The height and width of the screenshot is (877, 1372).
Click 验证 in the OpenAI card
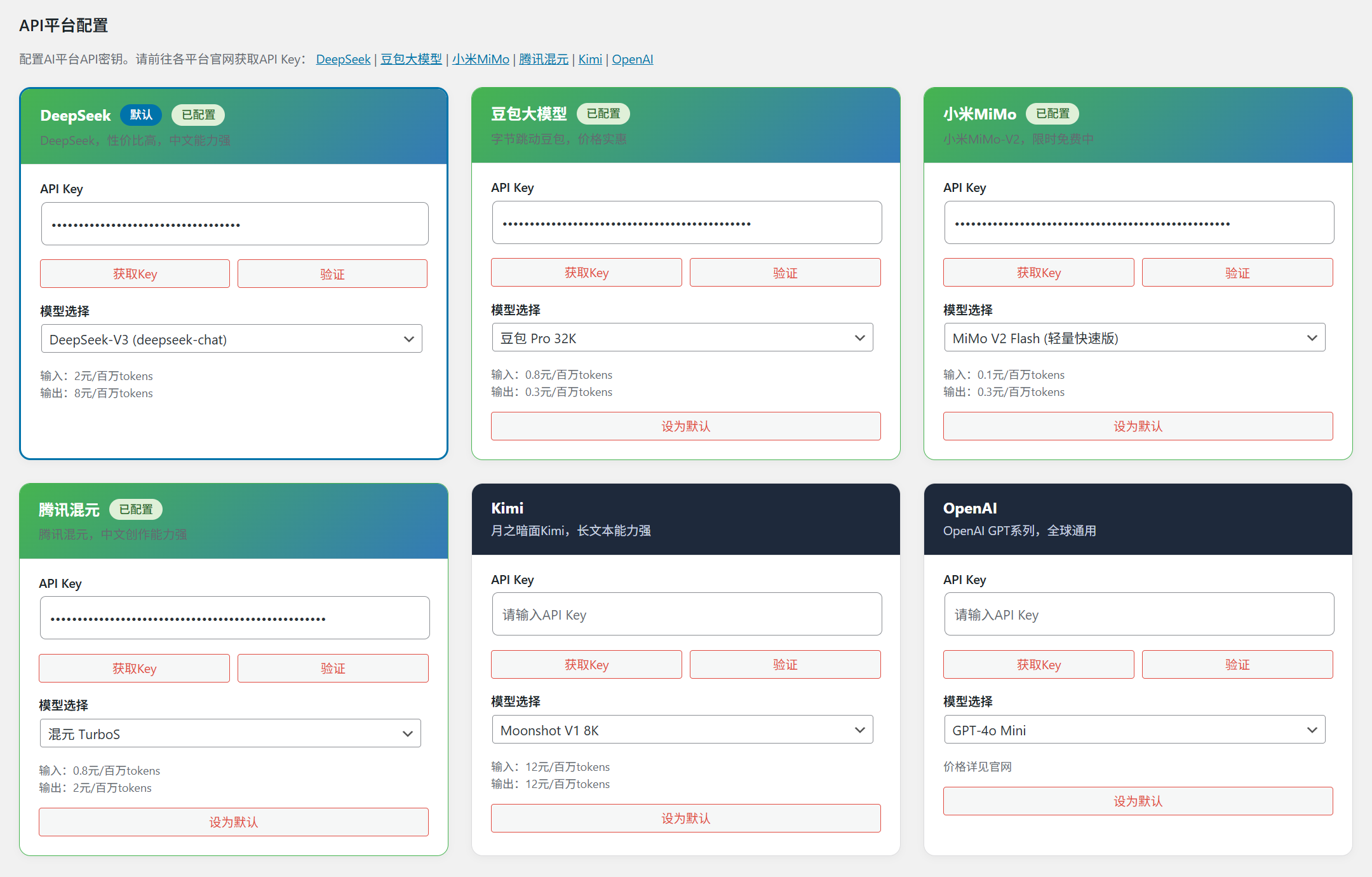tap(1238, 665)
